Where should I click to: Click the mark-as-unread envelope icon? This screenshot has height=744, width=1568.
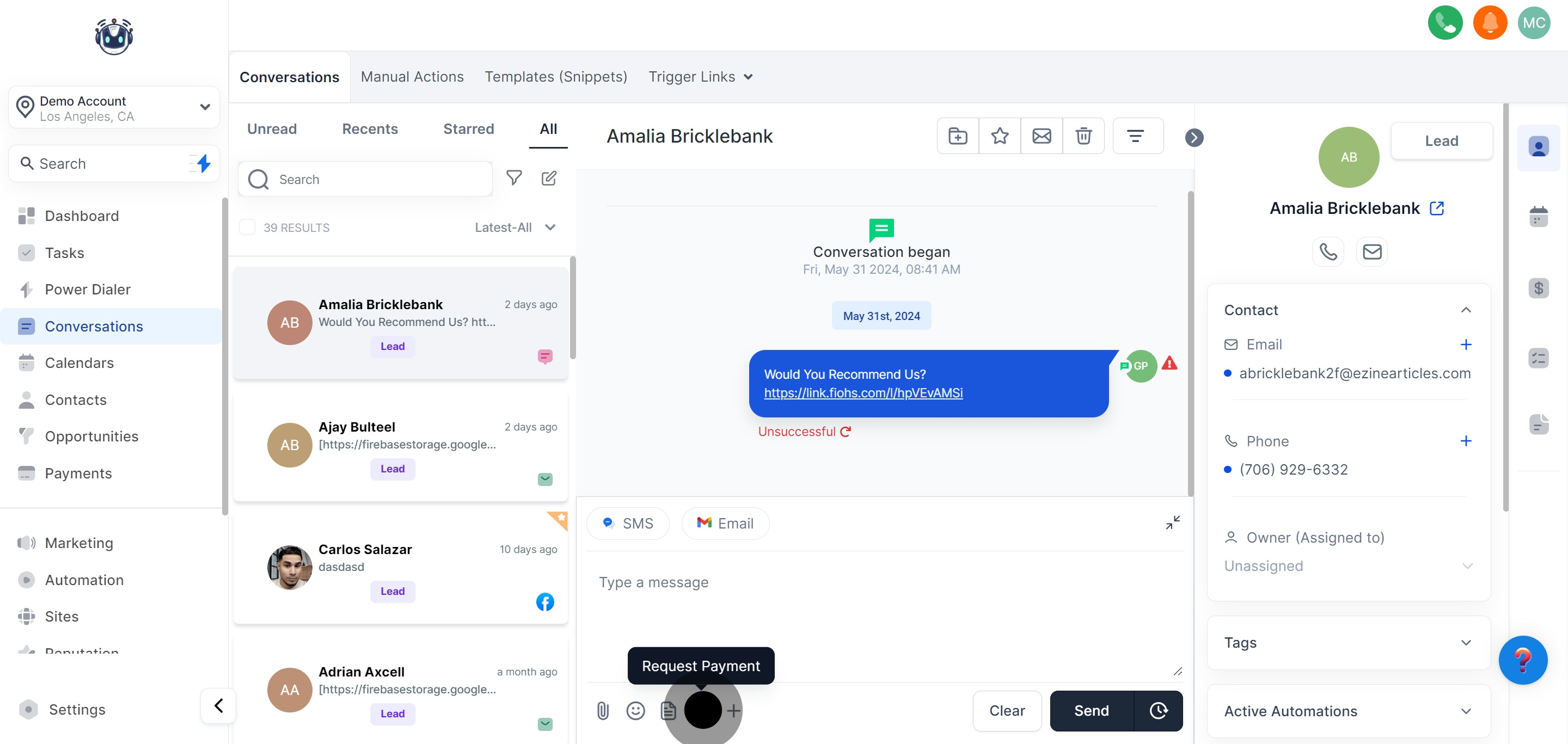click(1042, 136)
